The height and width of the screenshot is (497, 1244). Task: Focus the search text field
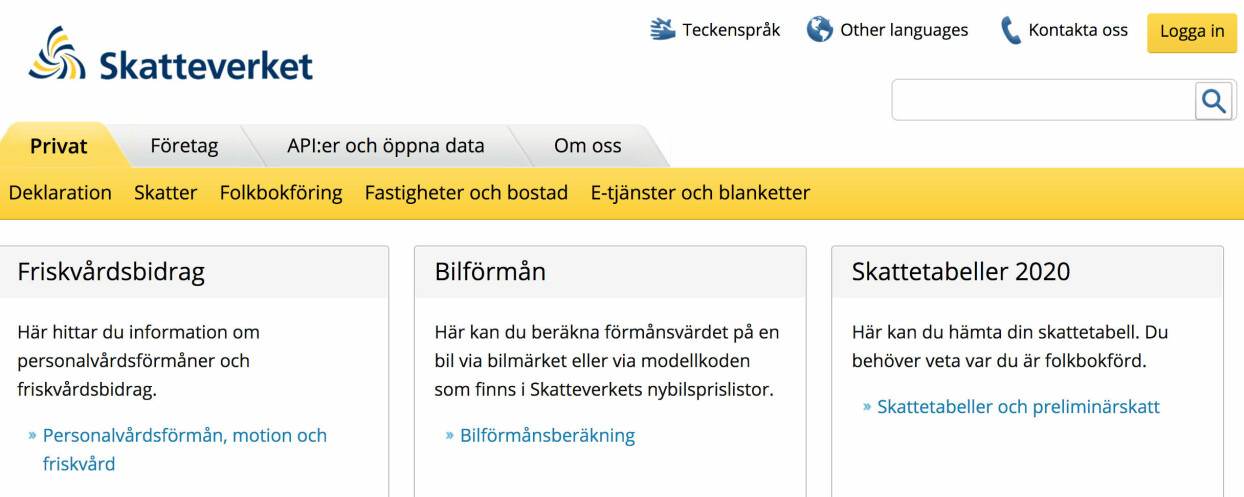pos(1044,100)
